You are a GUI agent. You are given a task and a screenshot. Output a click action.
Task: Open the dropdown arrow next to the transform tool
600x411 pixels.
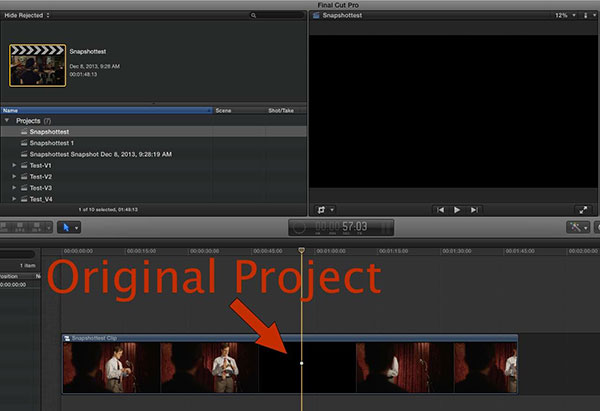click(332, 210)
